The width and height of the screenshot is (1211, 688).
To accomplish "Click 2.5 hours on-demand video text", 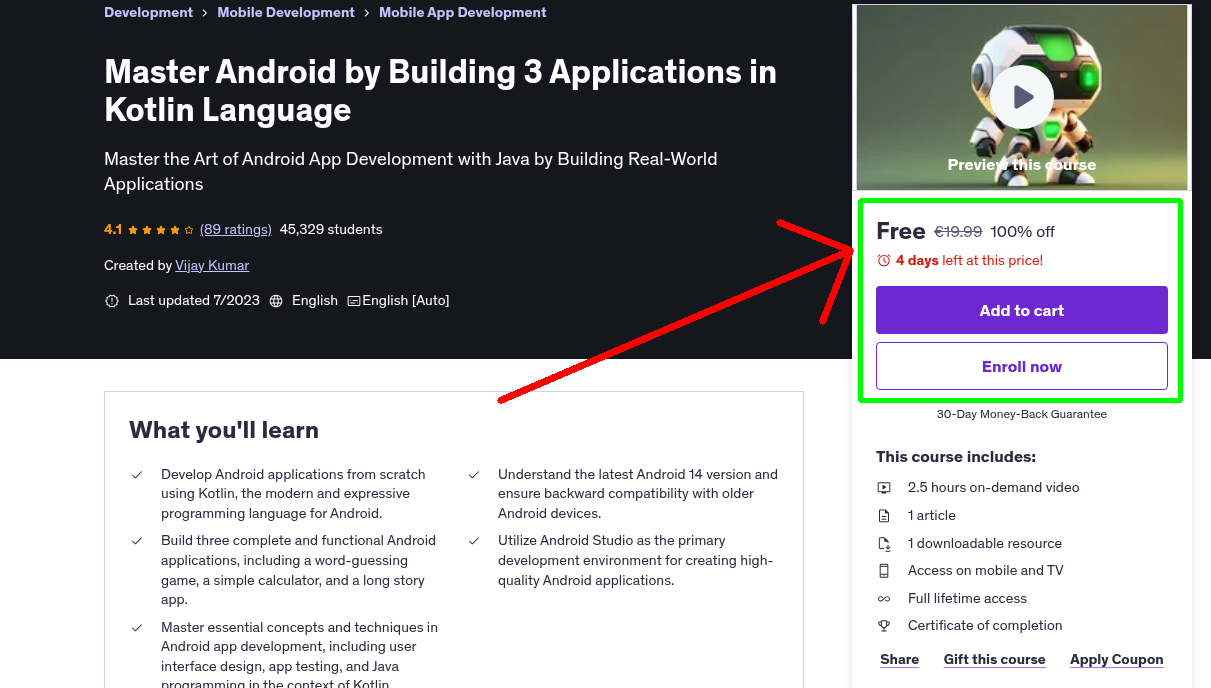I will [994, 487].
